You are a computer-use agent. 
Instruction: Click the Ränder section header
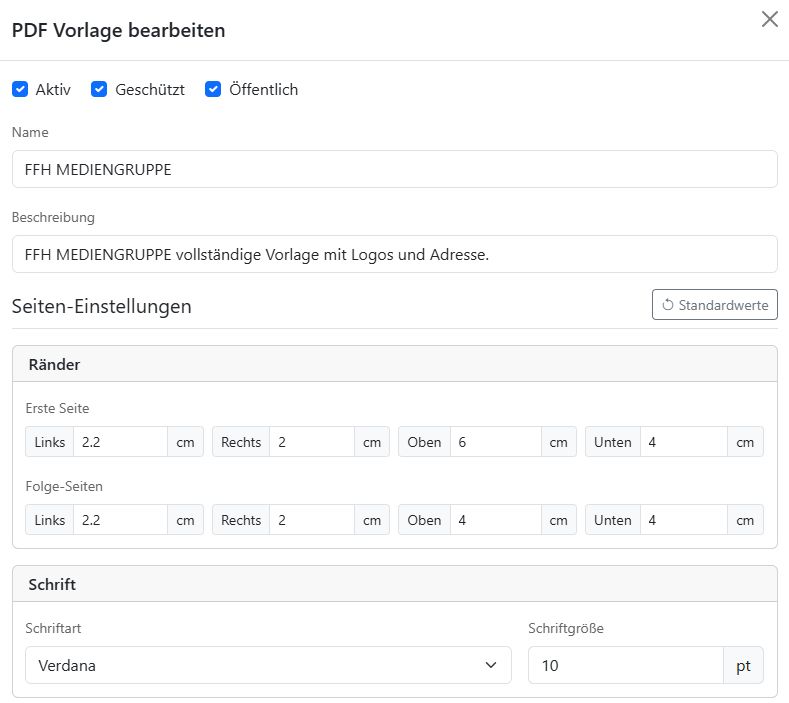[394, 364]
